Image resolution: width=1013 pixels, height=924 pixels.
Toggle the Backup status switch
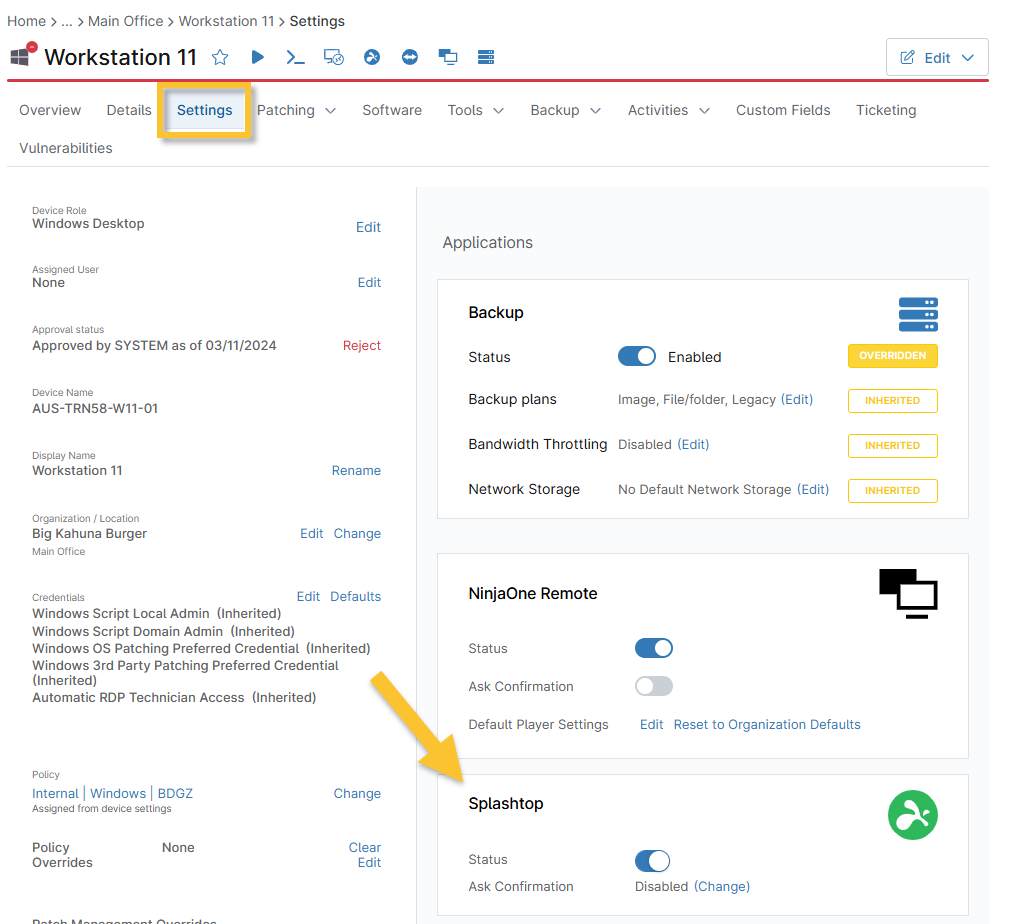point(637,357)
